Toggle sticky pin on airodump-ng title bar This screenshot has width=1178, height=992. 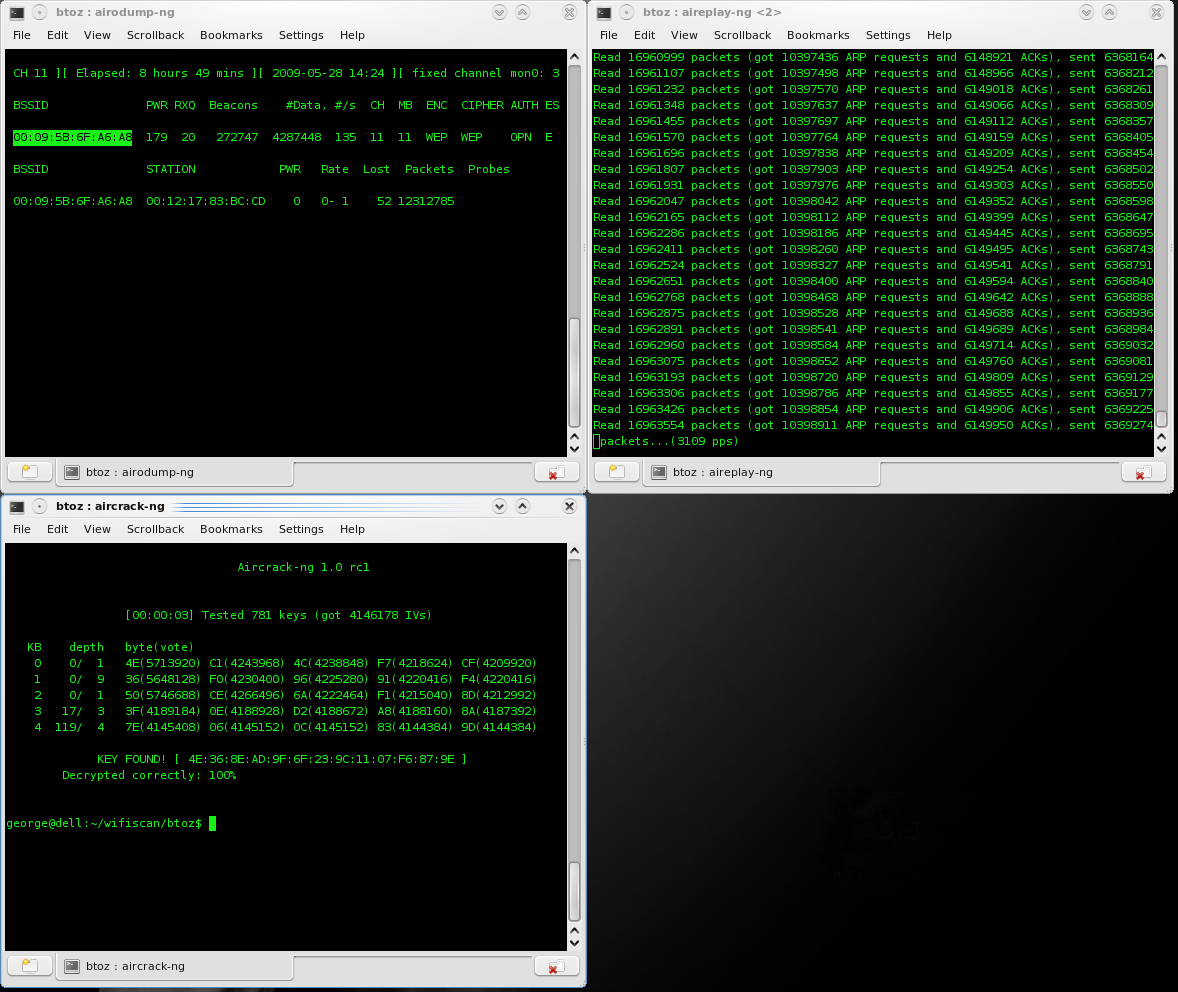40,13
